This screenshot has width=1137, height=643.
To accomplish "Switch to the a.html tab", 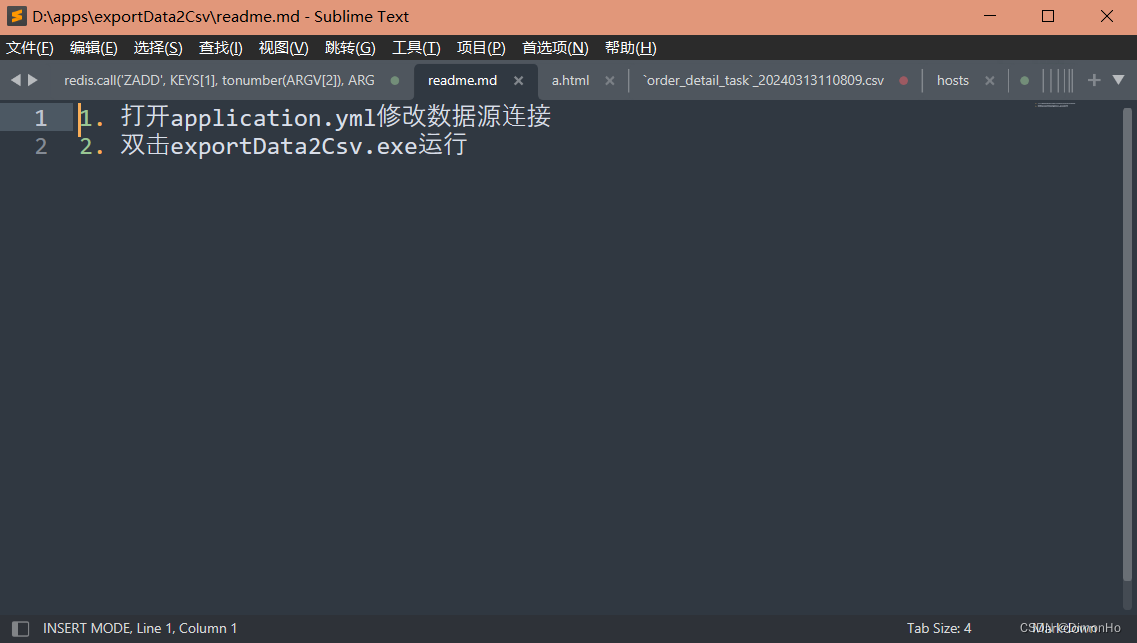I will [571, 80].
